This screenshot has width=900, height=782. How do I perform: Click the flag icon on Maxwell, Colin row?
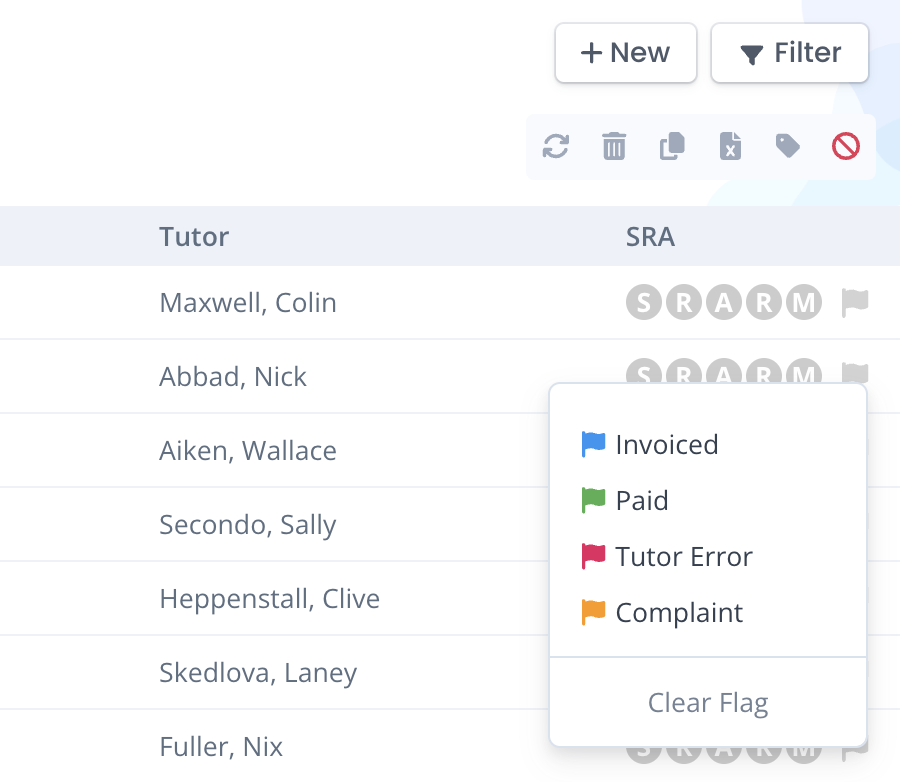(x=855, y=303)
